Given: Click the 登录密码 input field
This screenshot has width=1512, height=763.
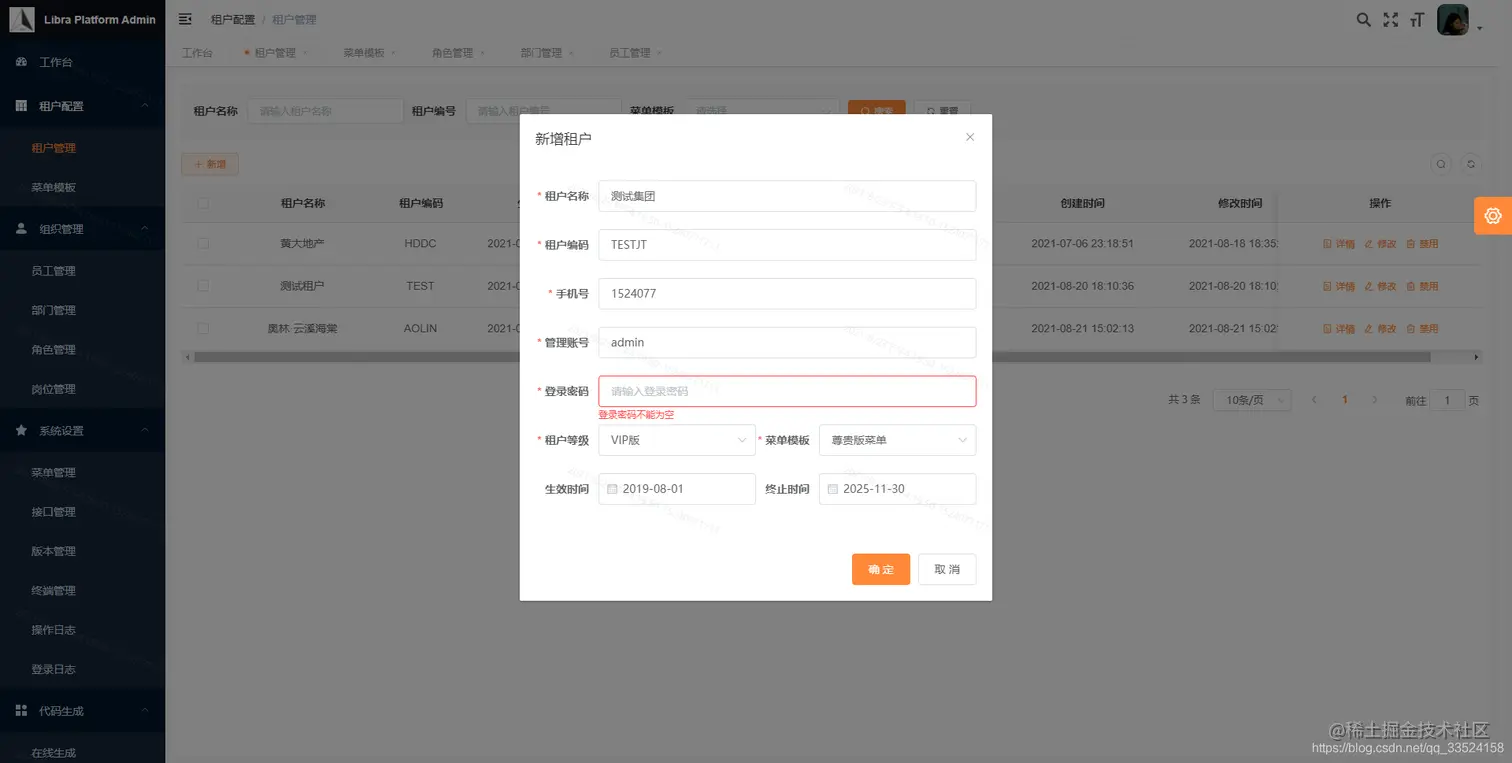Looking at the screenshot, I should pos(787,391).
